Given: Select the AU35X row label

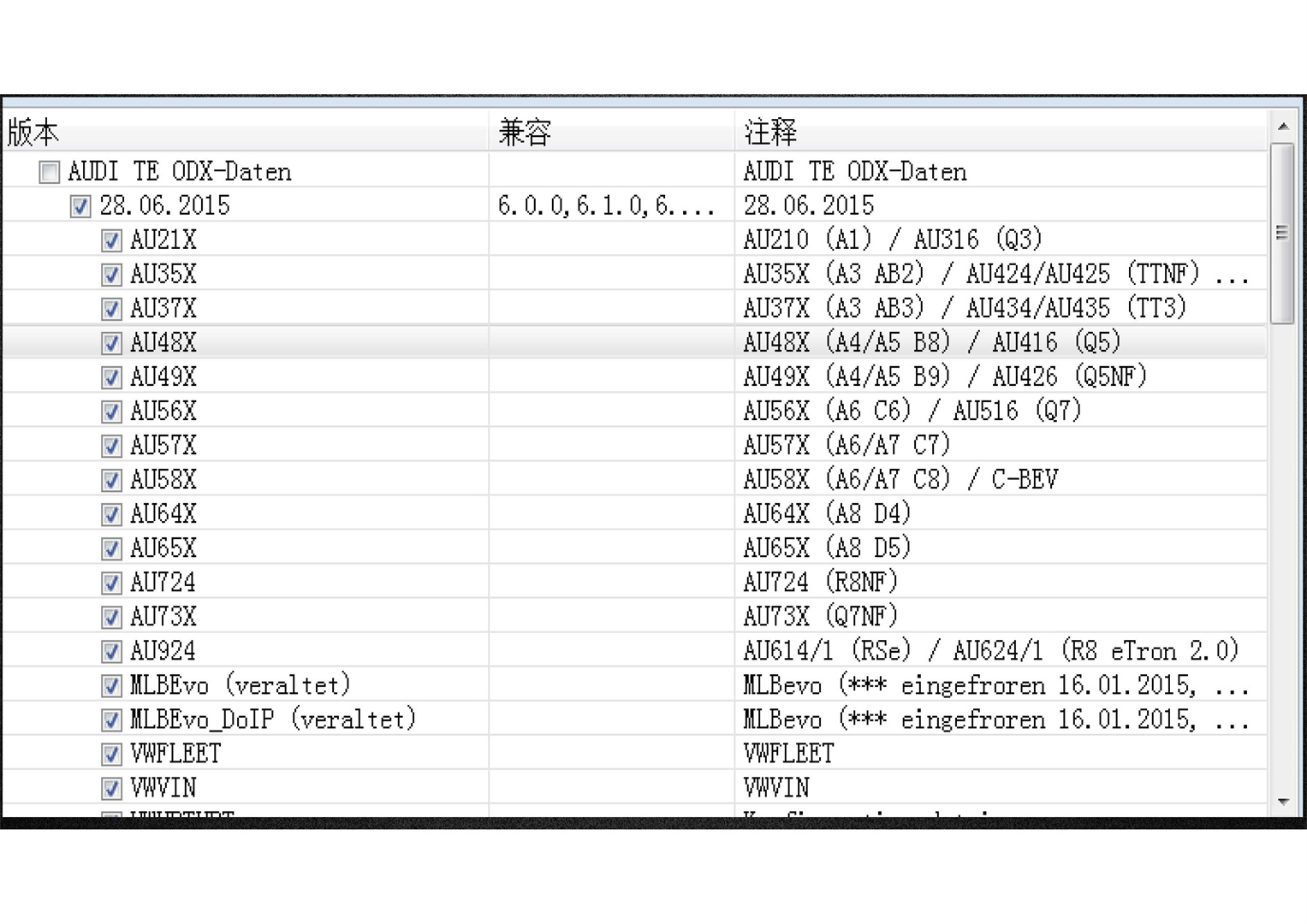Looking at the screenshot, I should [x=163, y=275].
